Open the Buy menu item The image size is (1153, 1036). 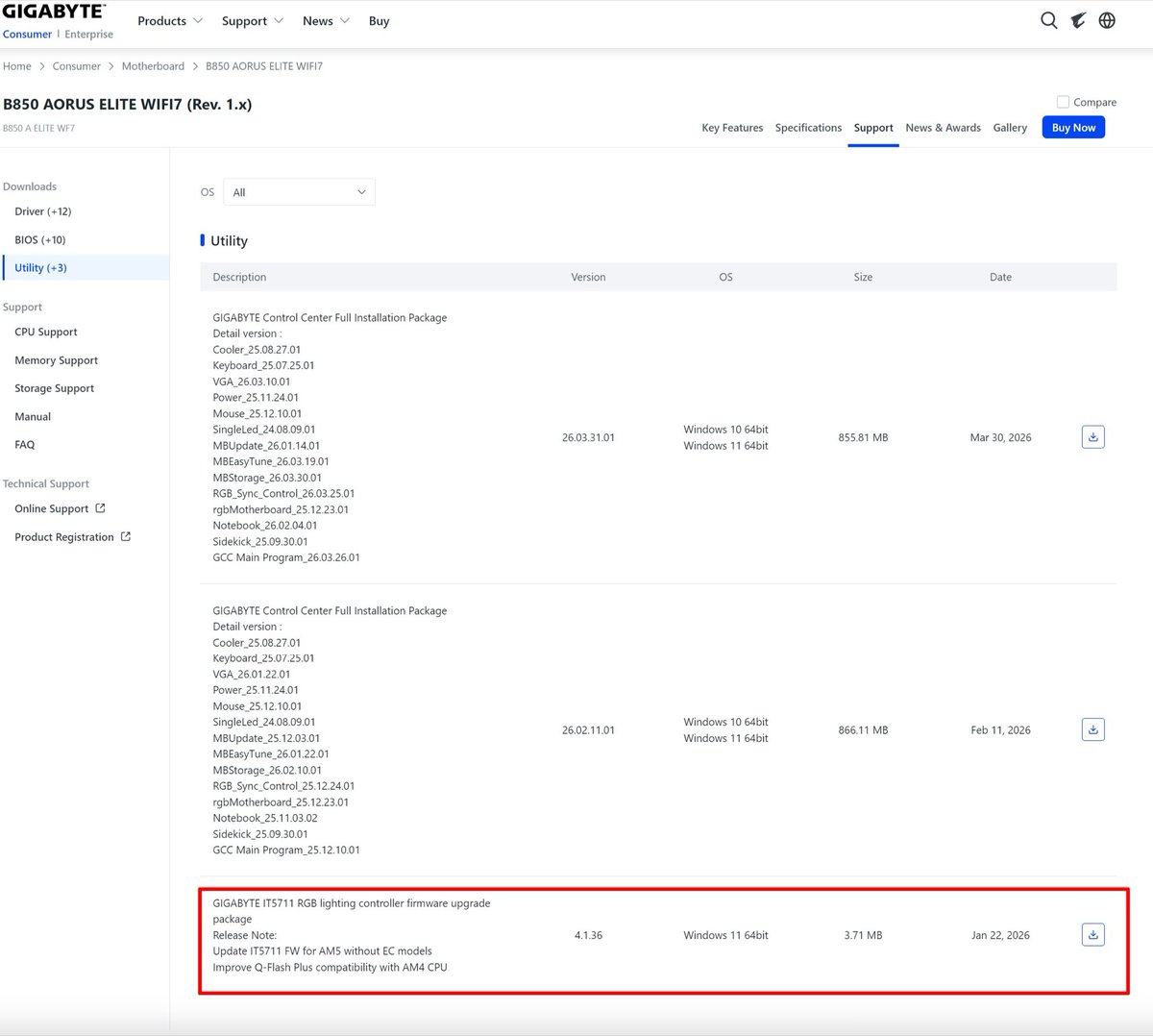tap(379, 21)
